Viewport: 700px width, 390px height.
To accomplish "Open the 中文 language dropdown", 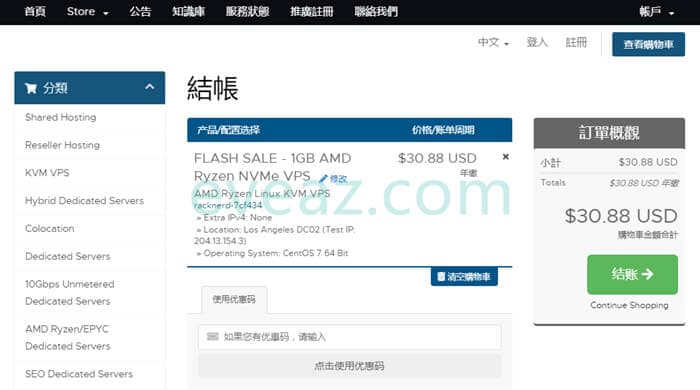I will coord(493,42).
